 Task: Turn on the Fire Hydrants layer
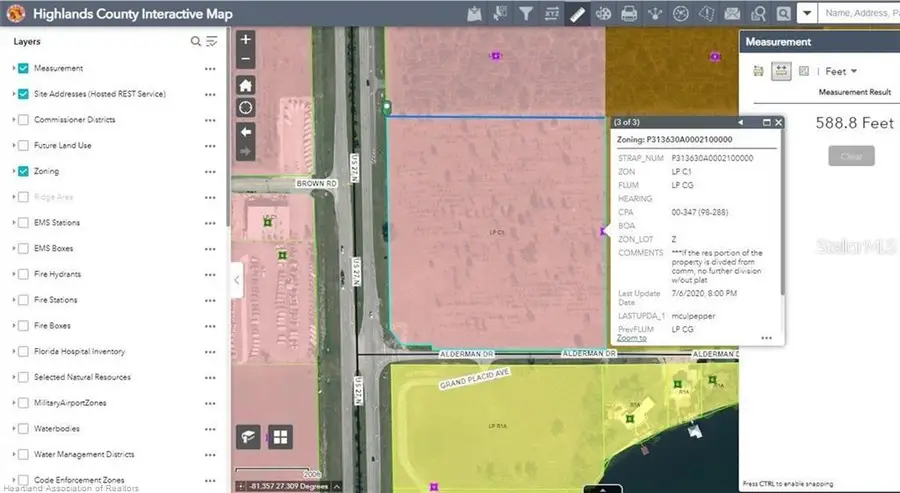click(23, 274)
